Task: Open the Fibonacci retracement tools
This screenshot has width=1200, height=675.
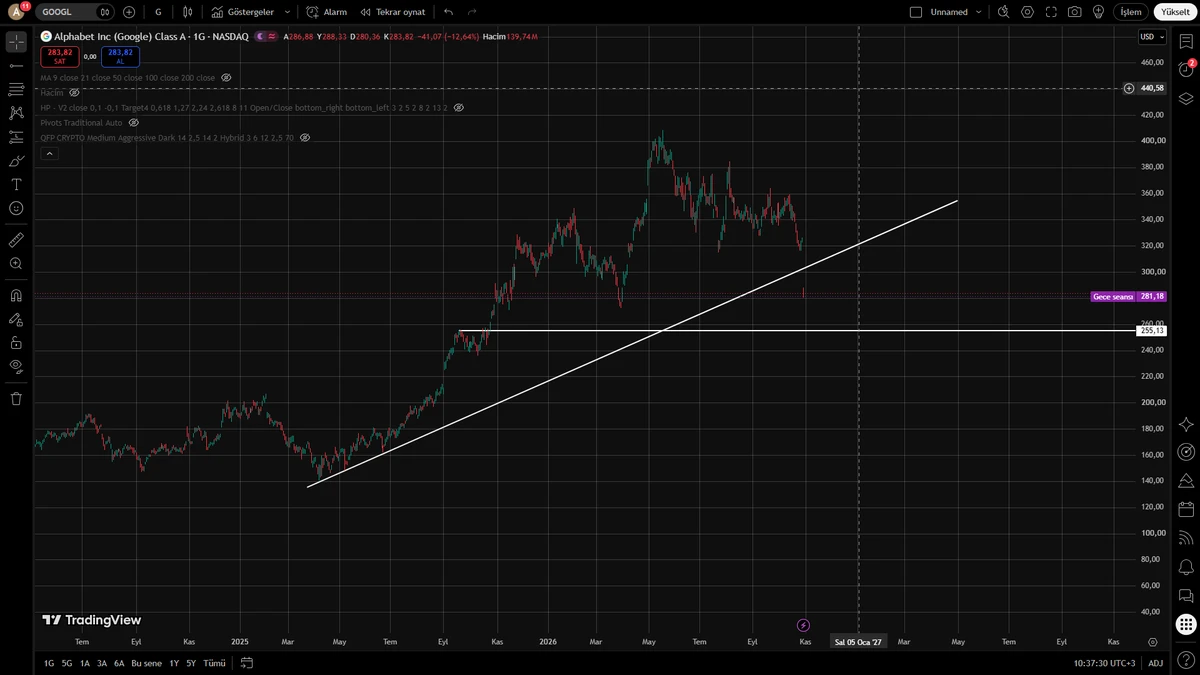Action: pos(16,89)
